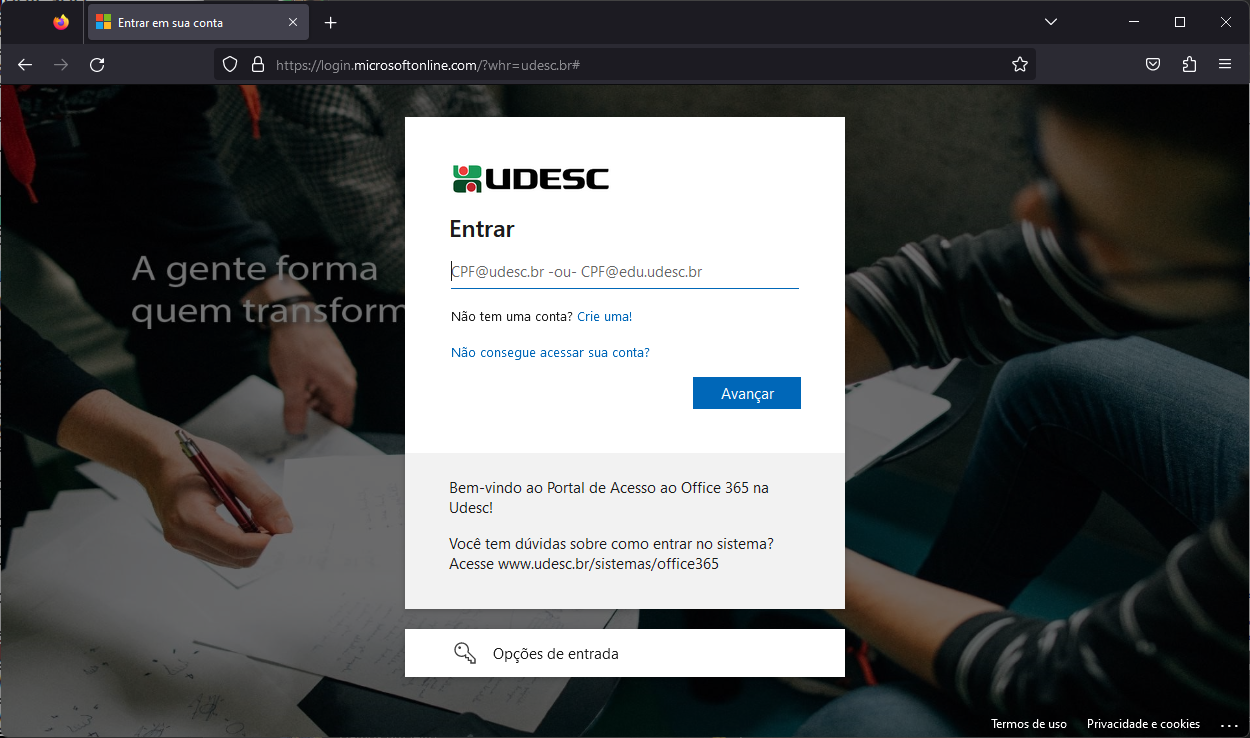This screenshot has width=1250, height=738.
Task: Follow the "Crie uma!" link
Action: click(x=605, y=316)
